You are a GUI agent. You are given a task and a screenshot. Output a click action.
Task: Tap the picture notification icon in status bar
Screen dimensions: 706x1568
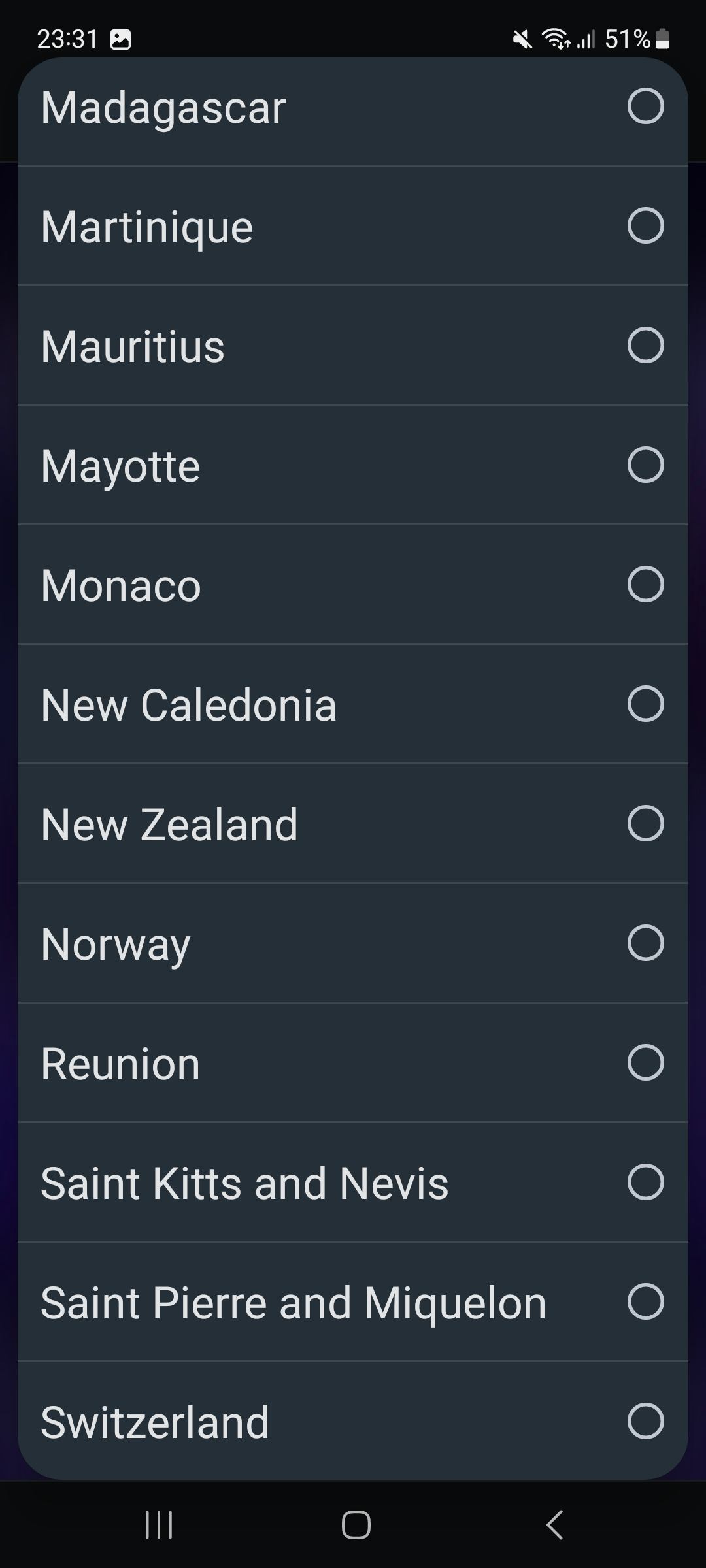(121, 40)
